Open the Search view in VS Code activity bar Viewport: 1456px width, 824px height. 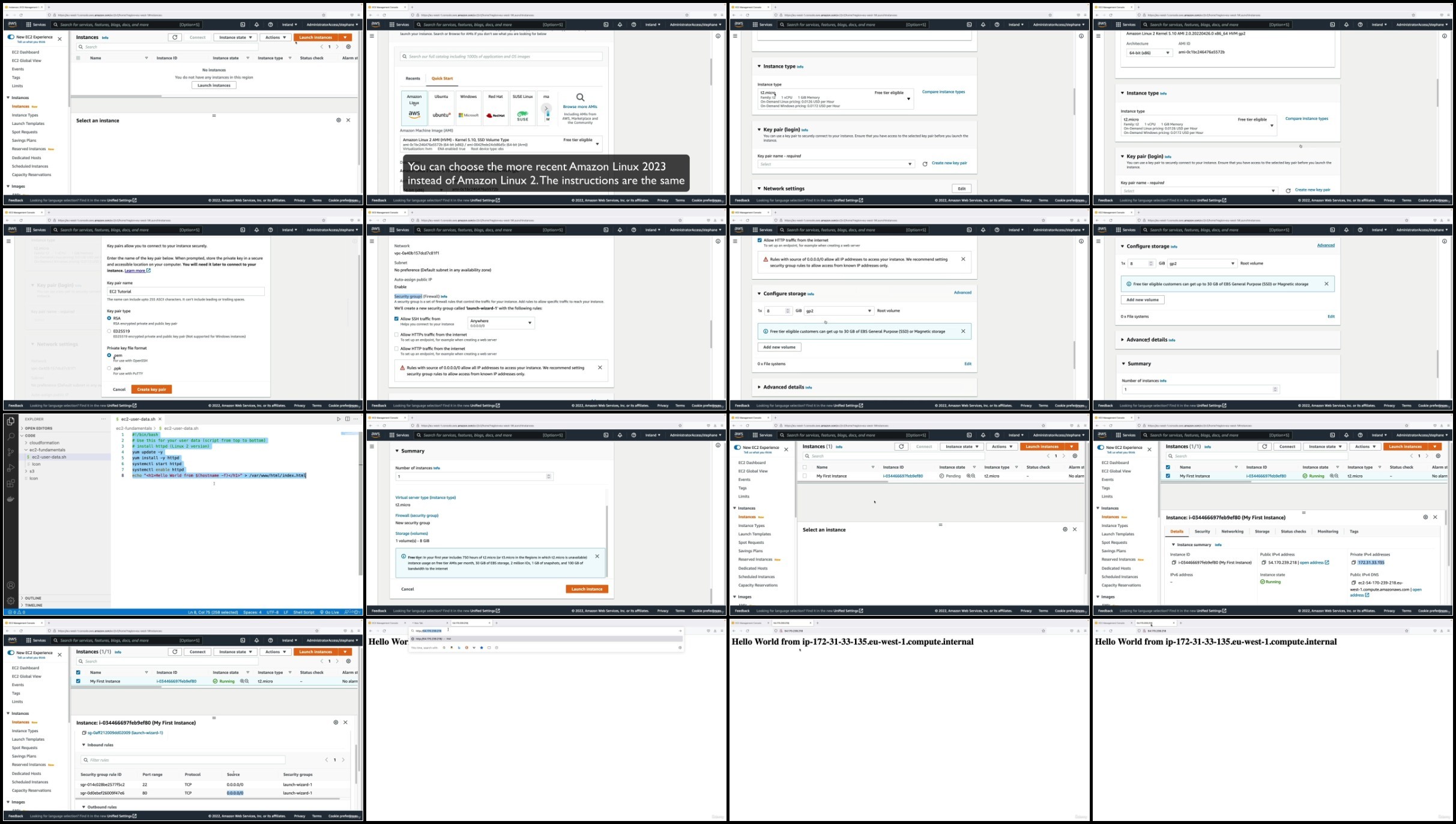point(10,436)
